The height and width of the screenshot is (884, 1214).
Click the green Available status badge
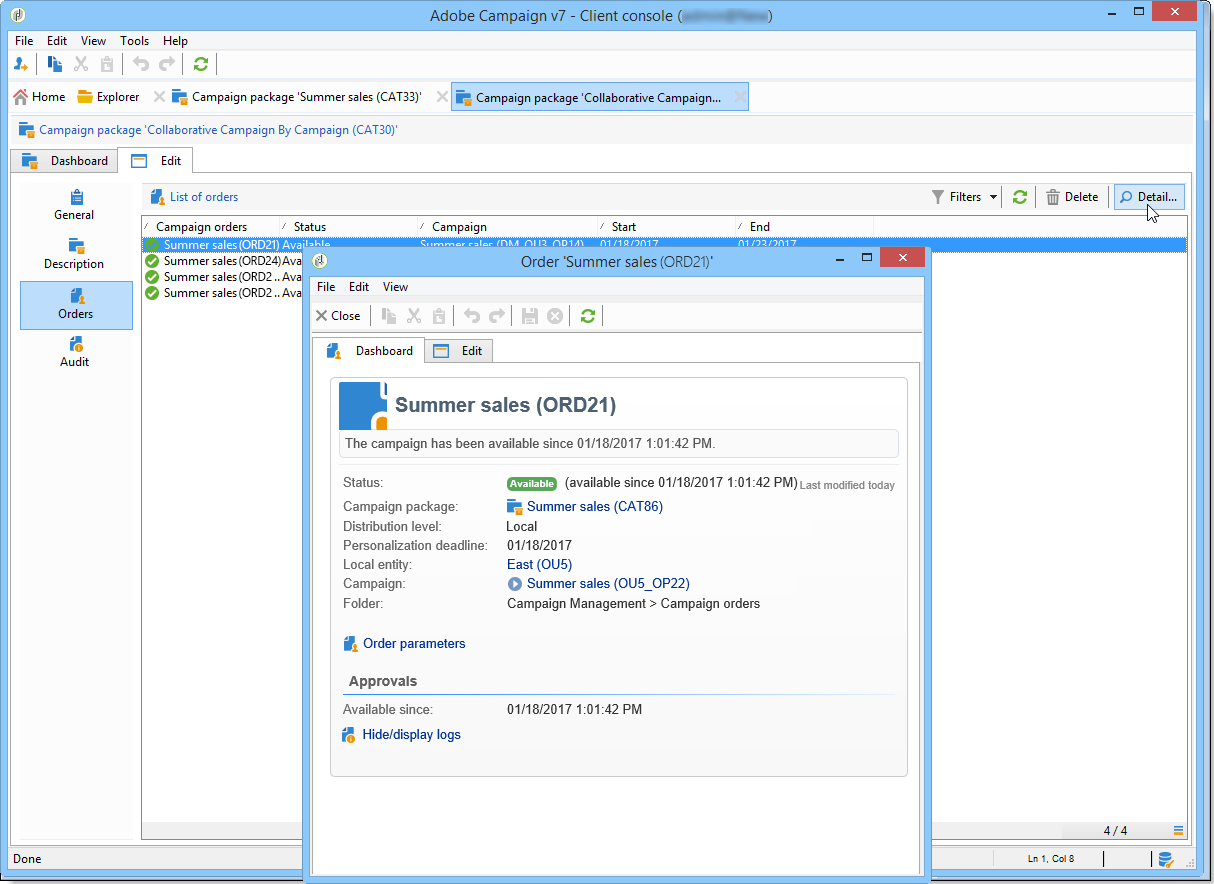coord(532,484)
